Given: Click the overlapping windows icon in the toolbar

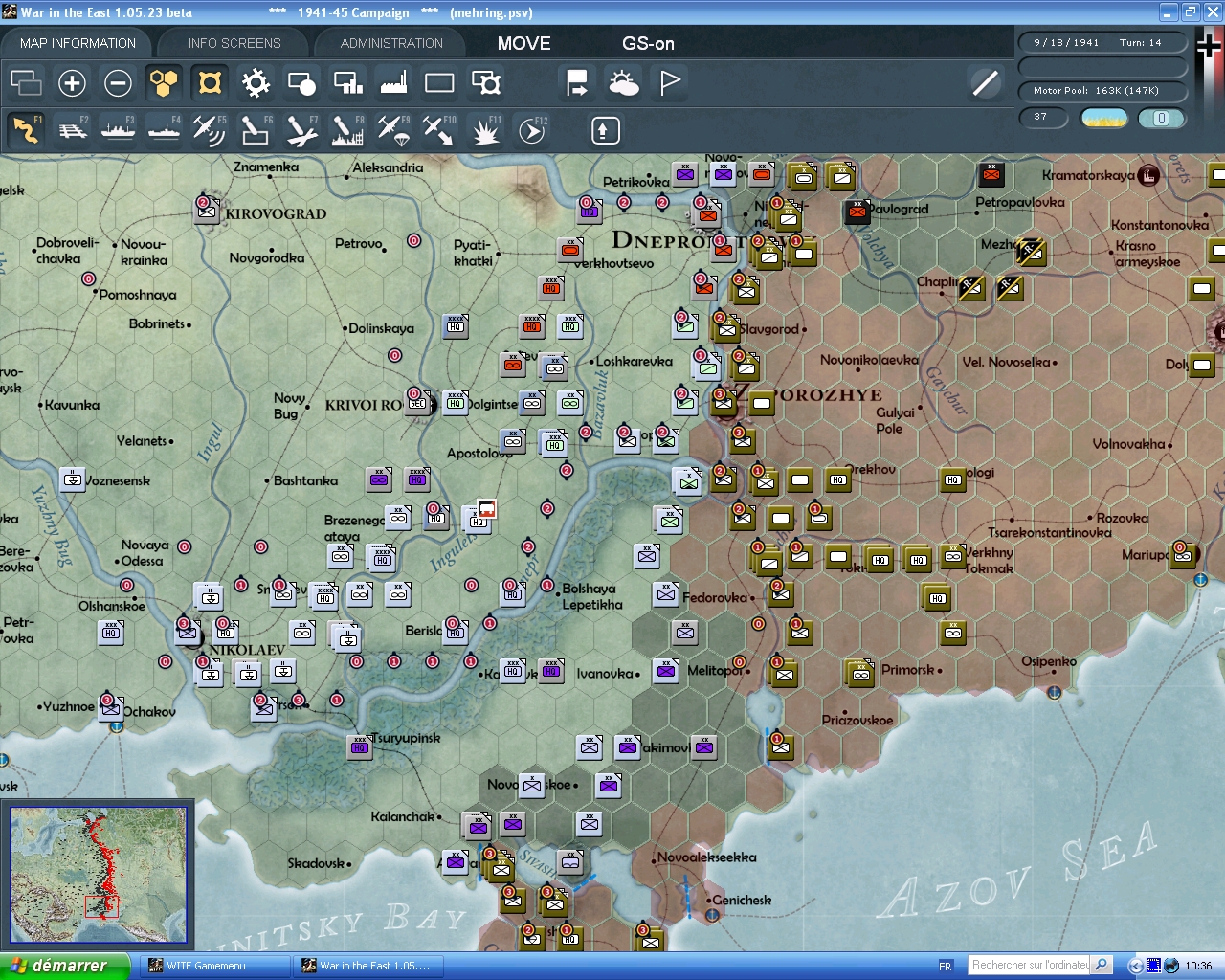Looking at the screenshot, I should click(x=26, y=83).
